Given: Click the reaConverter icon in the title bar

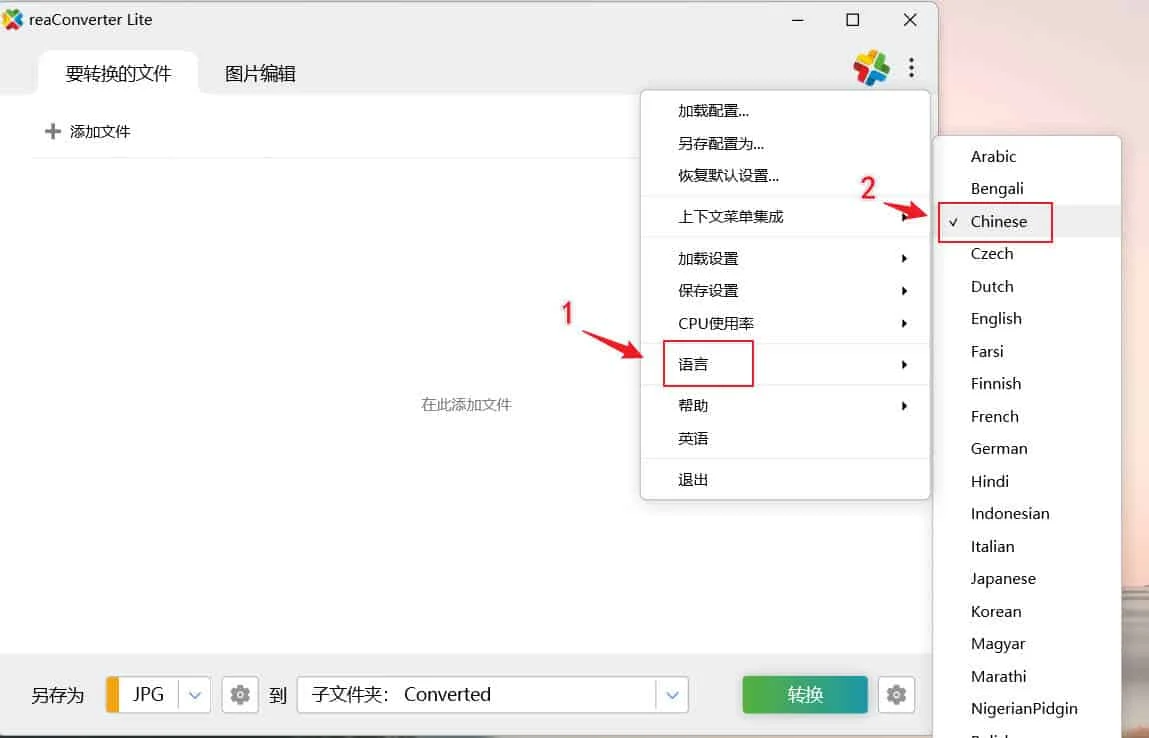Looking at the screenshot, I should click(x=12, y=18).
